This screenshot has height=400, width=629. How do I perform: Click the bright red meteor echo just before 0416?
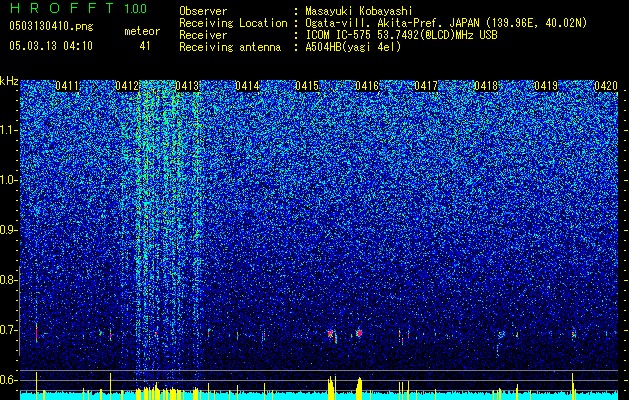point(359,333)
